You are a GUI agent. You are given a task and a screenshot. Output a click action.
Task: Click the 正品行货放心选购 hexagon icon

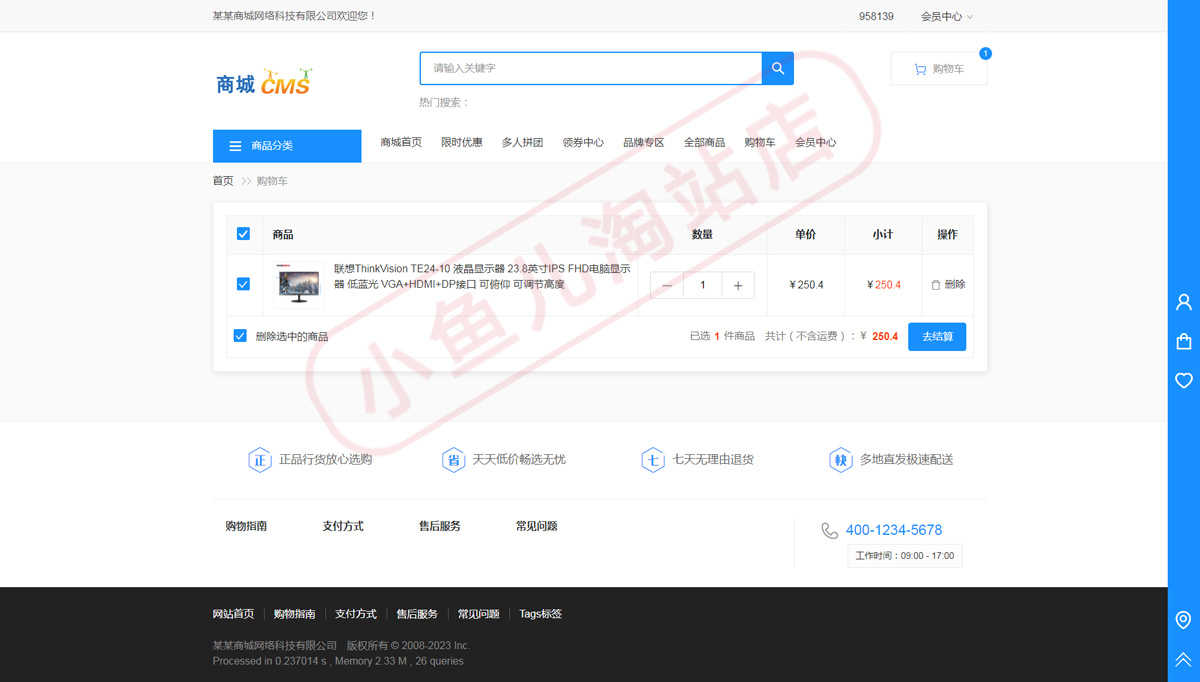click(x=260, y=460)
